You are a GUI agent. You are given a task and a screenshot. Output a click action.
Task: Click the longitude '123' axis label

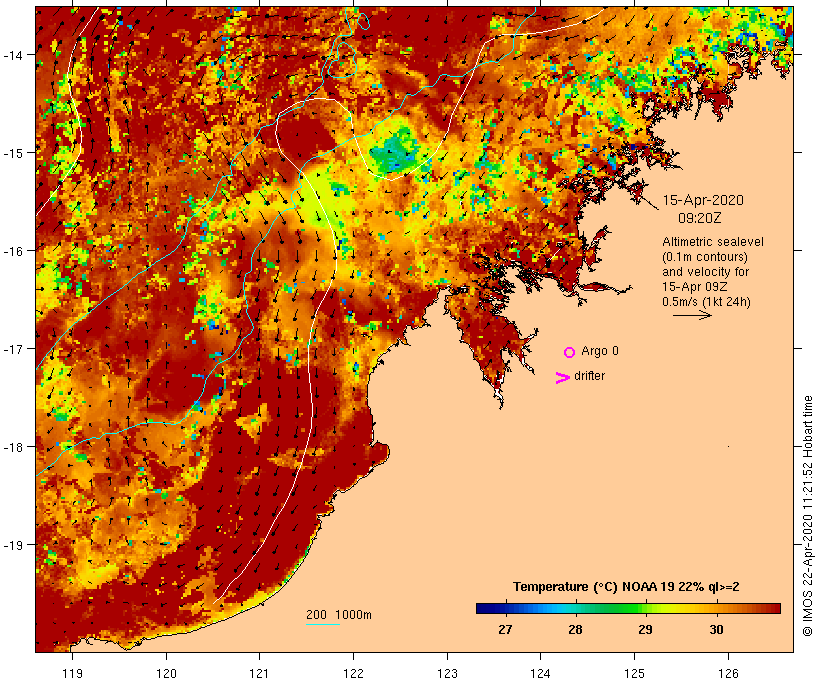[447, 673]
